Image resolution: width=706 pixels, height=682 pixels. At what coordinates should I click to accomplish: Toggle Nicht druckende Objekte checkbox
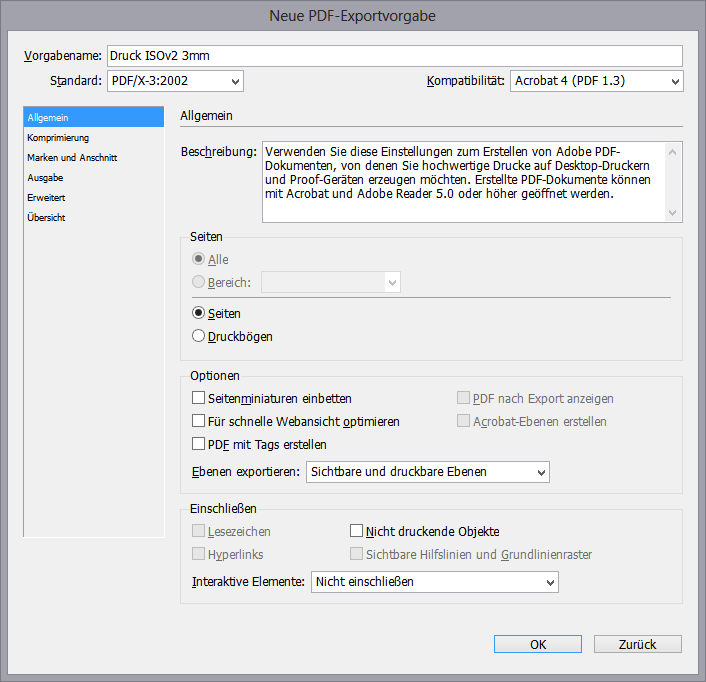click(x=357, y=531)
